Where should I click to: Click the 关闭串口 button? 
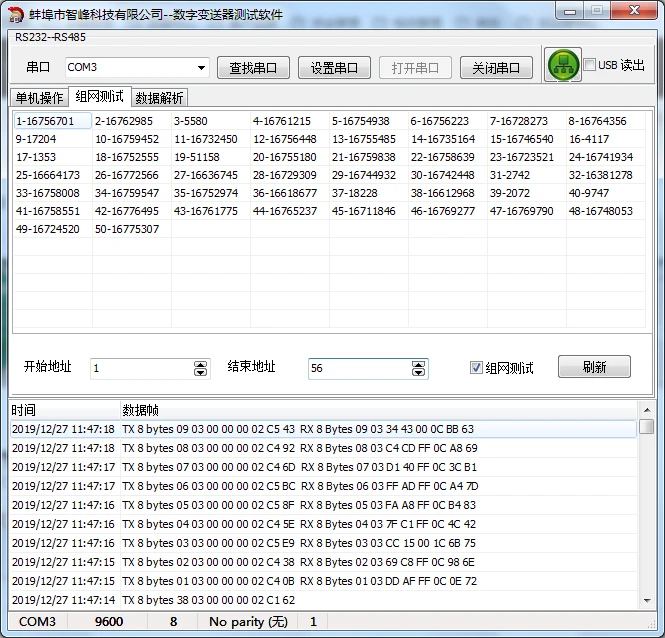point(496,67)
